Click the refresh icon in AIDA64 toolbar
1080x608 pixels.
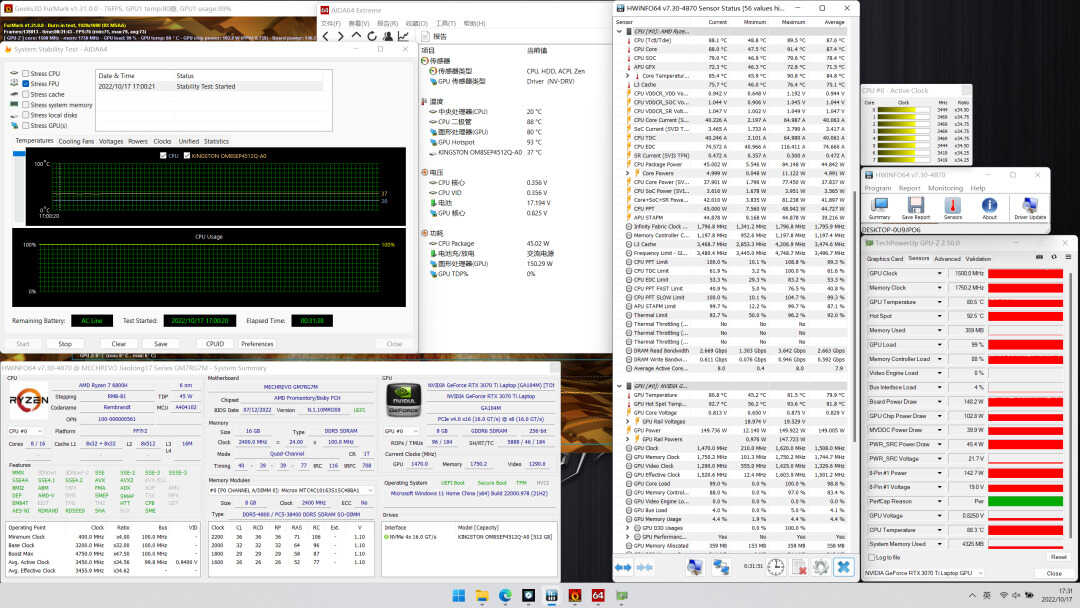(372, 36)
